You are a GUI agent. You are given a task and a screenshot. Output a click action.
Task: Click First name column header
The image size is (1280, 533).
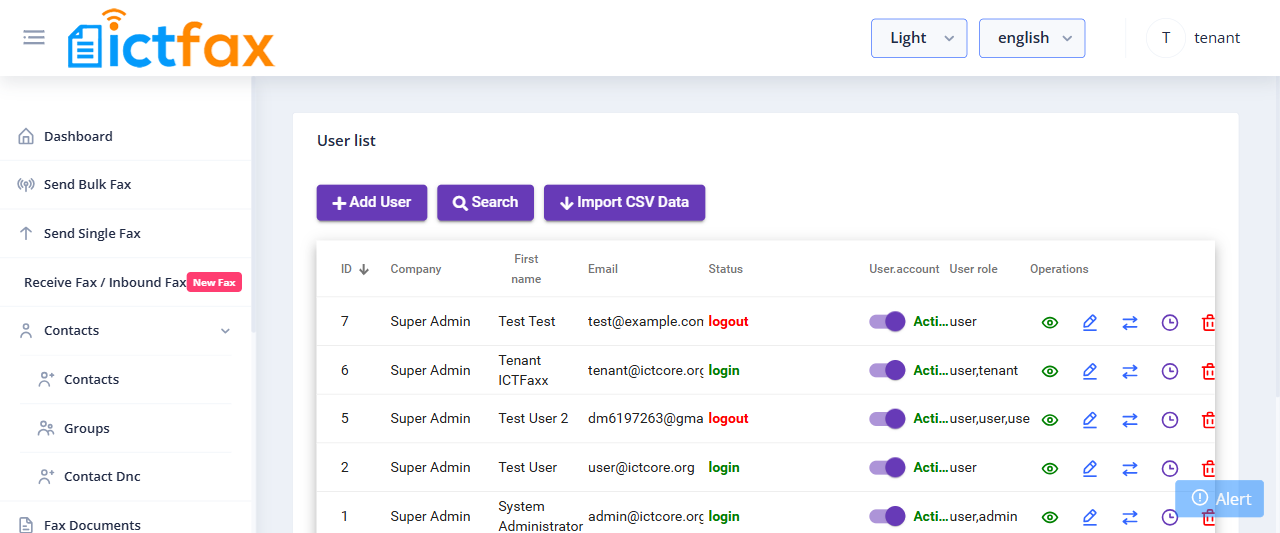pos(526,269)
